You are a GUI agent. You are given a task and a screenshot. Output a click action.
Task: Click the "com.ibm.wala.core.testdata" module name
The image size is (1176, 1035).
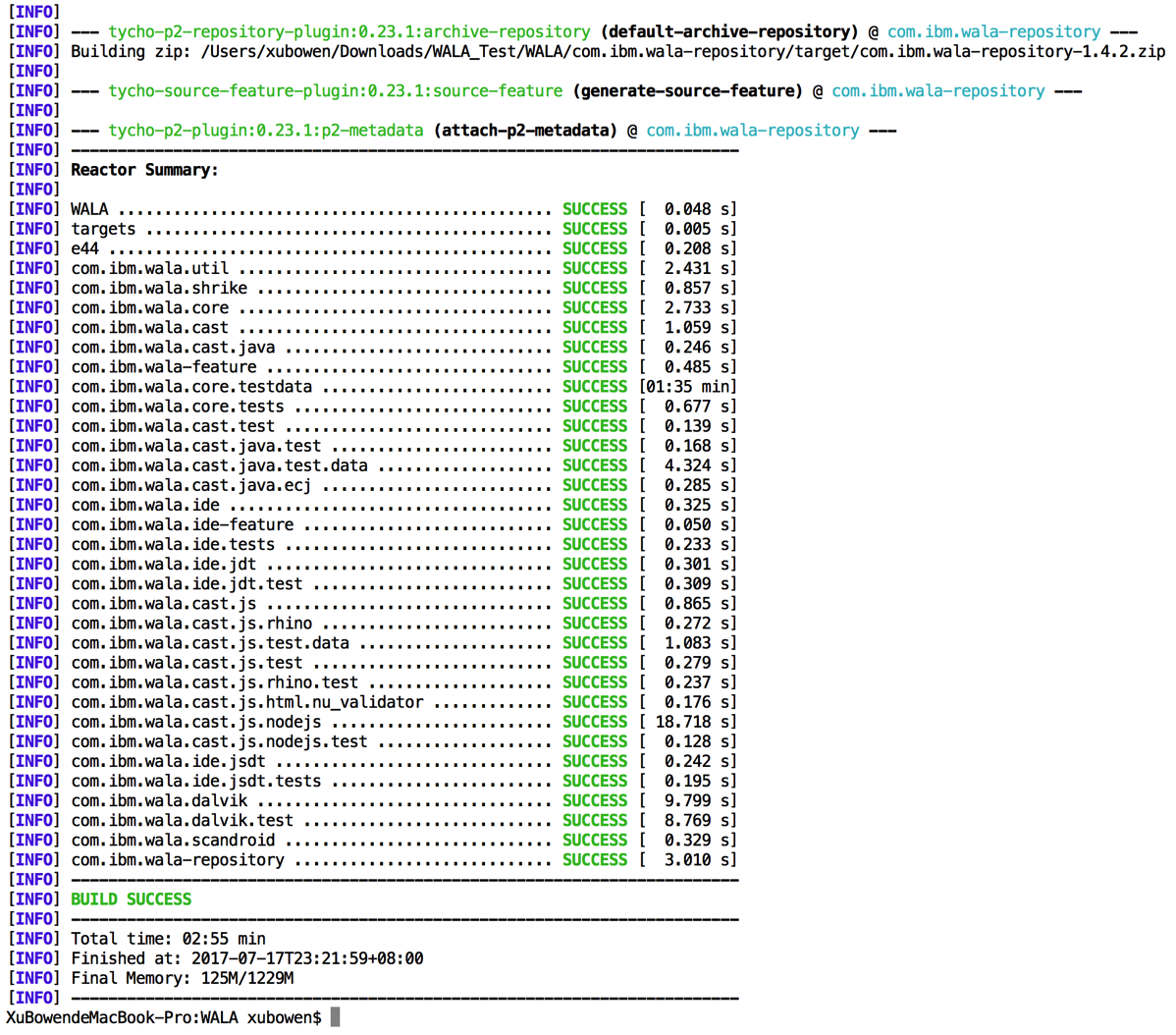click(x=191, y=387)
